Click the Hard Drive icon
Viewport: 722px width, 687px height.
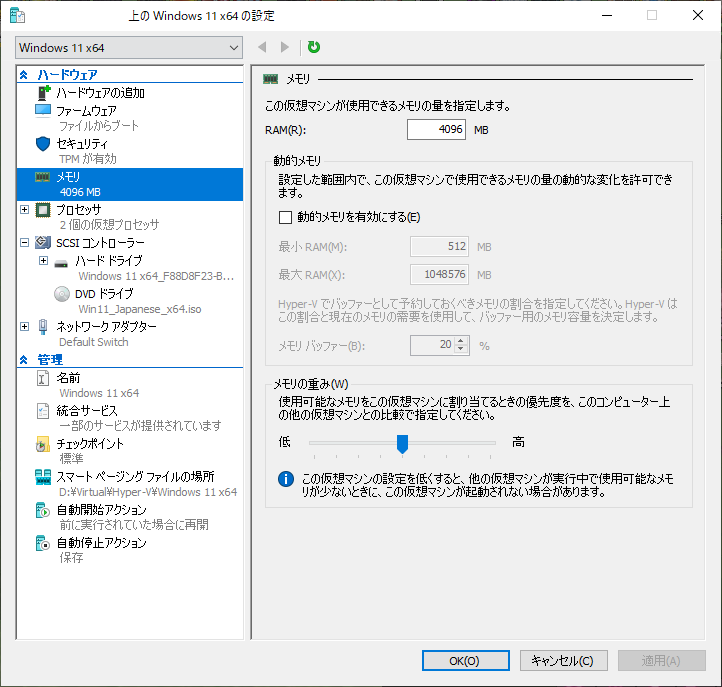61,264
